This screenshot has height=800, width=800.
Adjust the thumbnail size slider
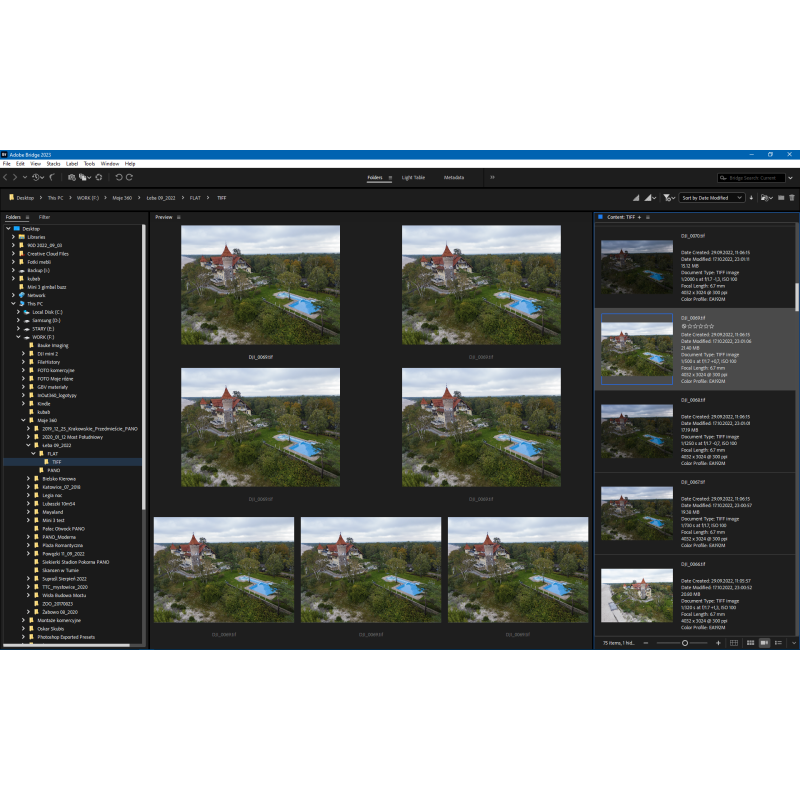pyautogui.click(x=685, y=643)
